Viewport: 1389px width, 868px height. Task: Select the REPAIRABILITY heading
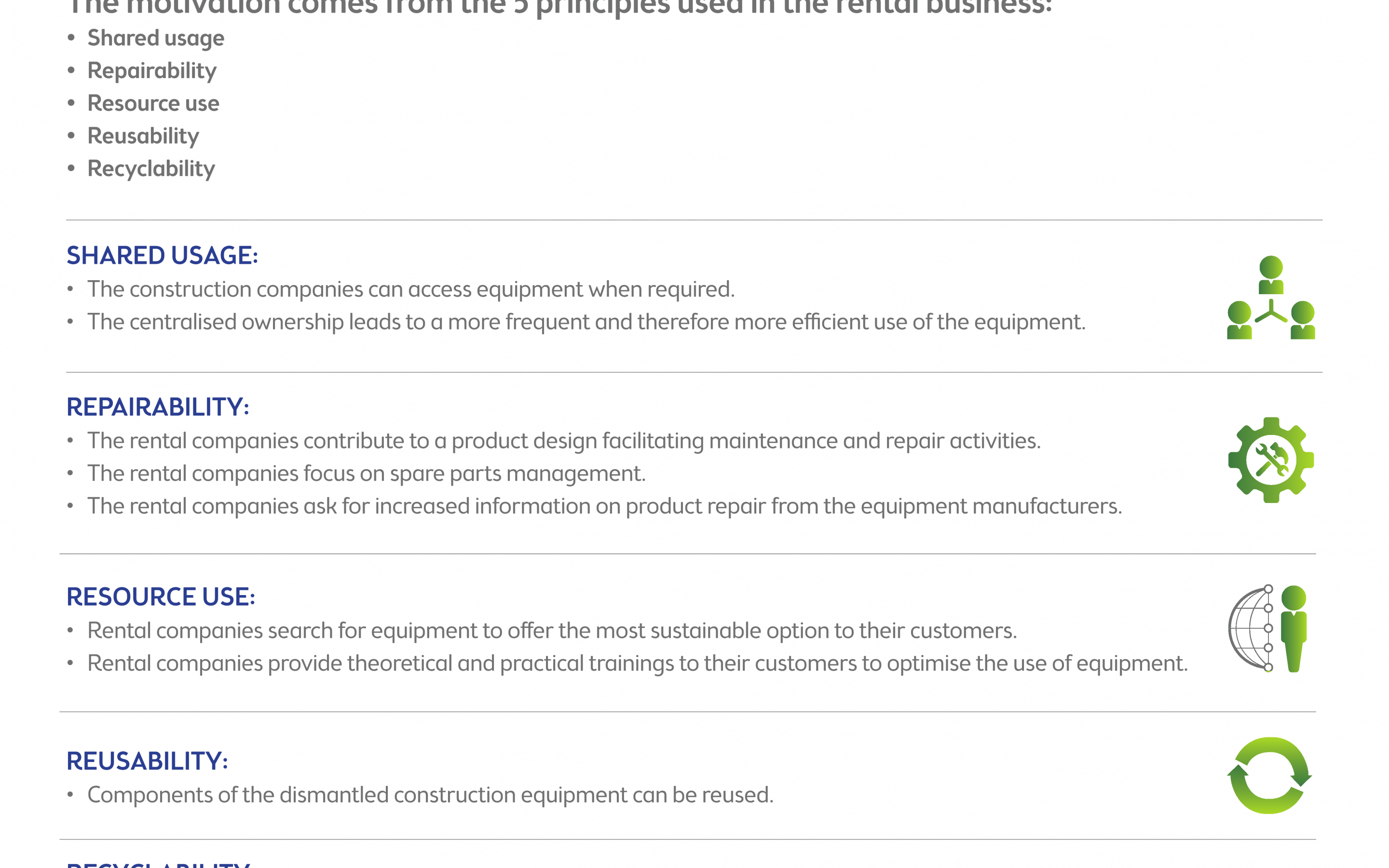[x=158, y=407]
